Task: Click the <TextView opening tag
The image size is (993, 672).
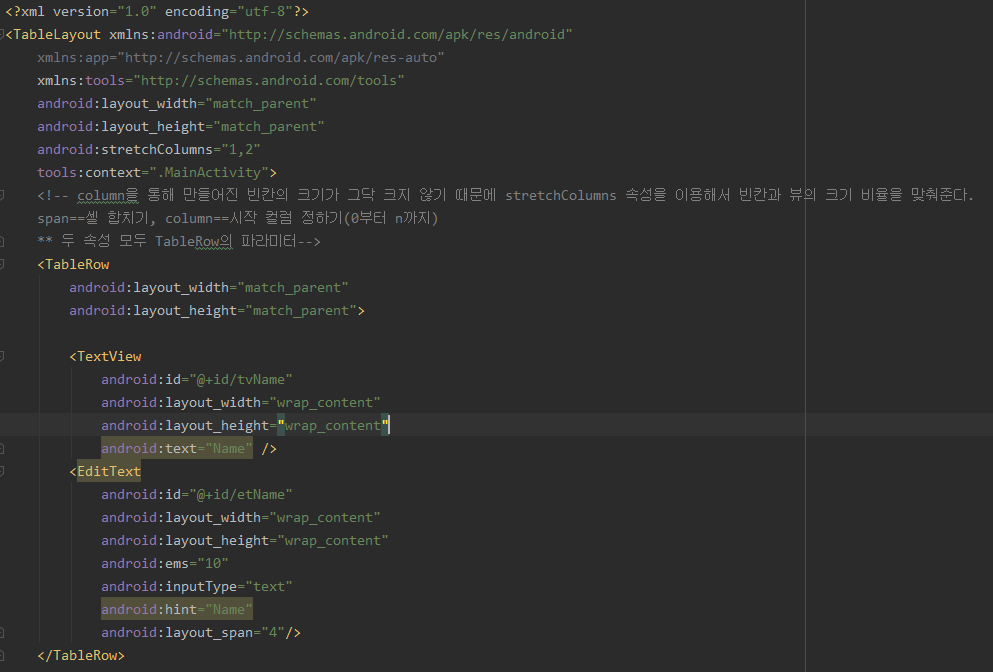Action: pos(105,357)
